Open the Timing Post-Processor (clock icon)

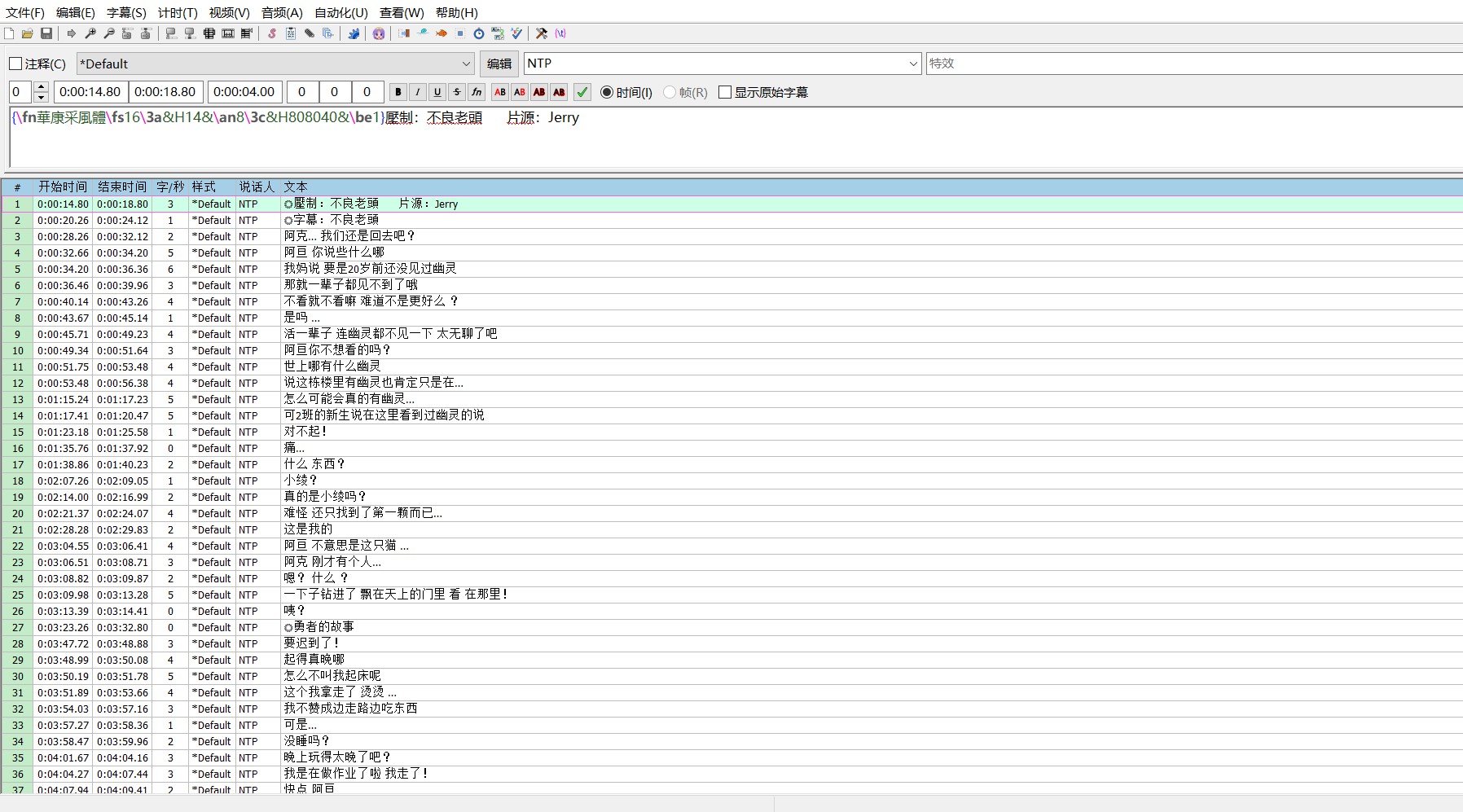tap(479, 33)
